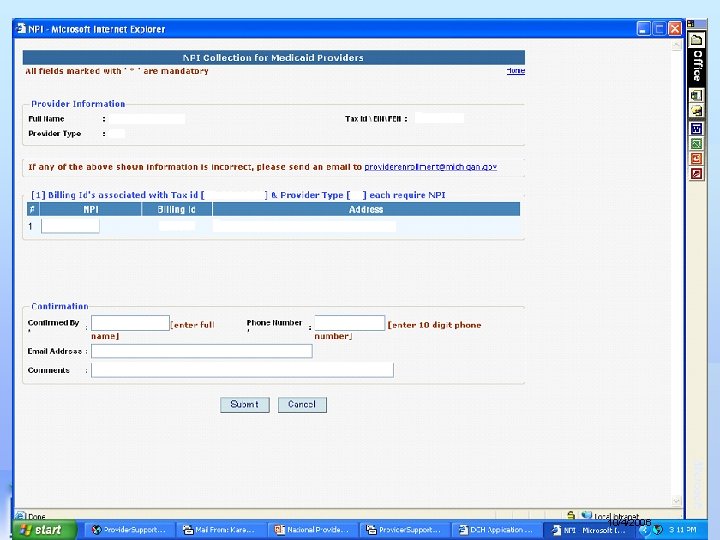Open the Windows Start menu
The height and width of the screenshot is (540, 720).
[44, 530]
